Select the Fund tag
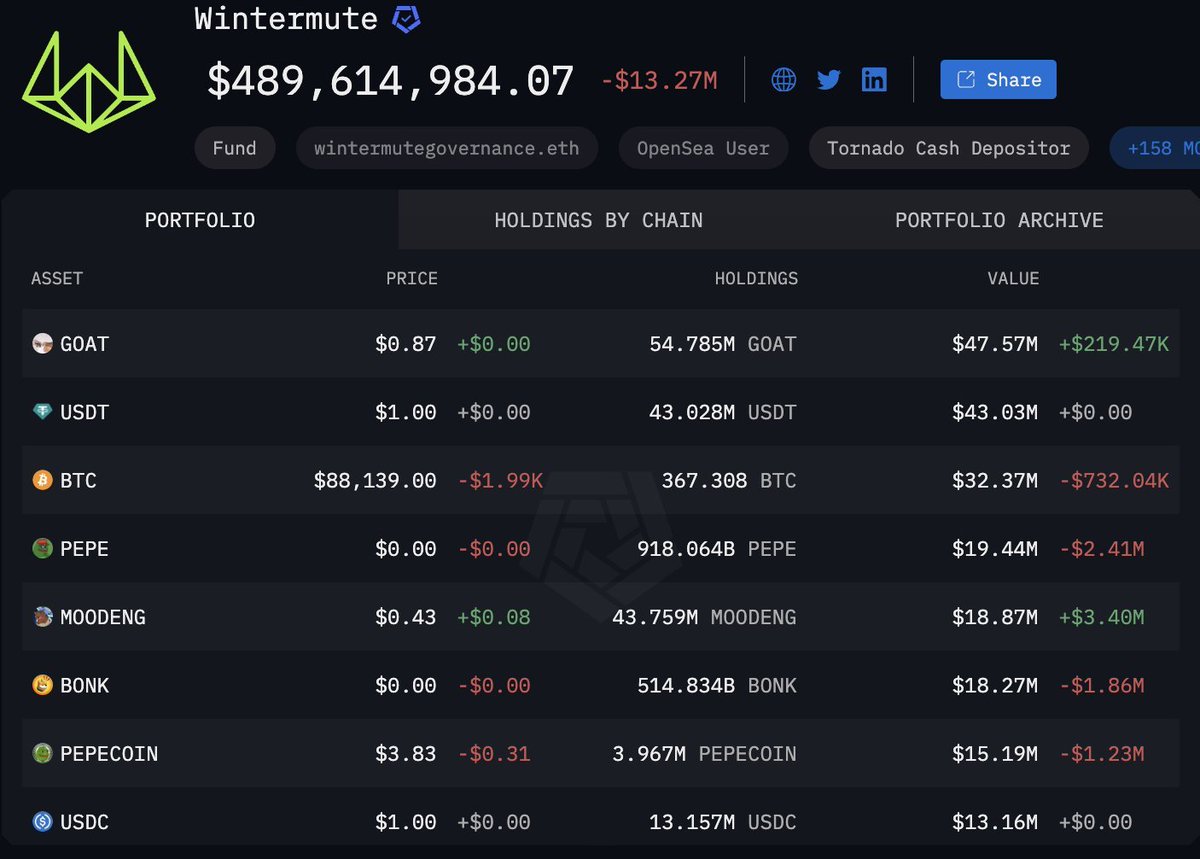This screenshot has width=1200, height=859. pyautogui.click(x=235, y=148)
